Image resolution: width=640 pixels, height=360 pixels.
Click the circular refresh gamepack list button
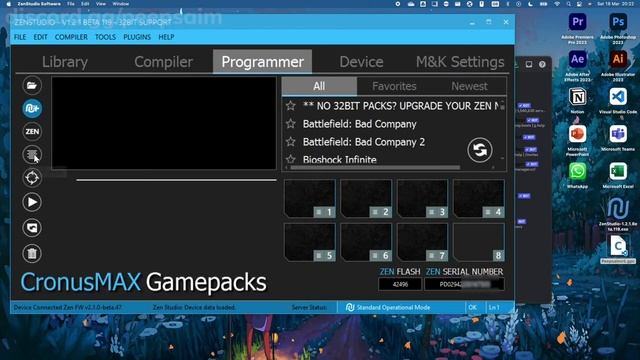(480, 150)
